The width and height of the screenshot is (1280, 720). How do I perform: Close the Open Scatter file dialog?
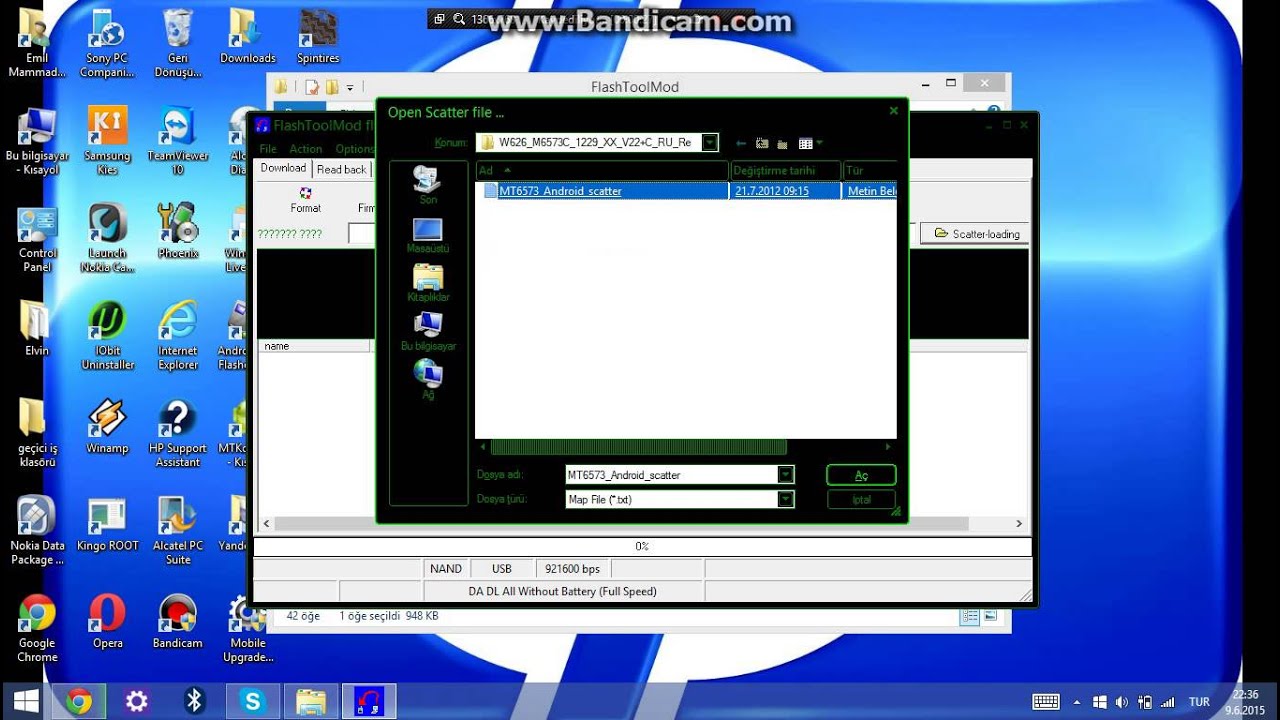pos(894,111)
